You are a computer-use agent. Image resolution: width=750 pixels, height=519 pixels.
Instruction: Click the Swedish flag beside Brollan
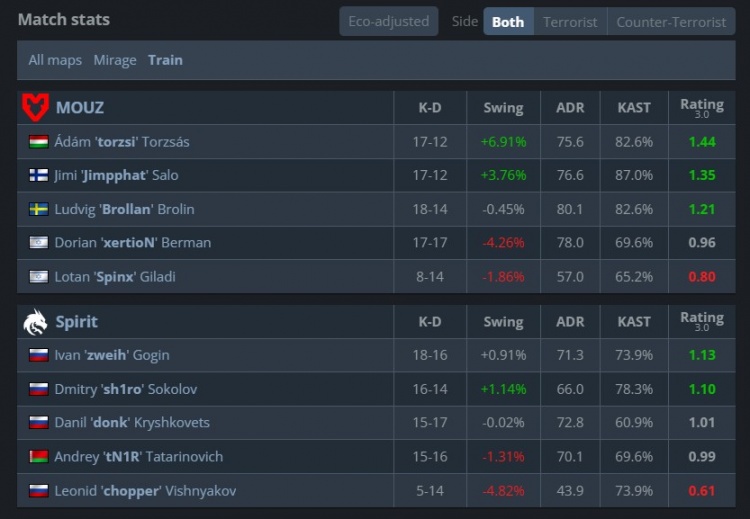tap(38, 209)
